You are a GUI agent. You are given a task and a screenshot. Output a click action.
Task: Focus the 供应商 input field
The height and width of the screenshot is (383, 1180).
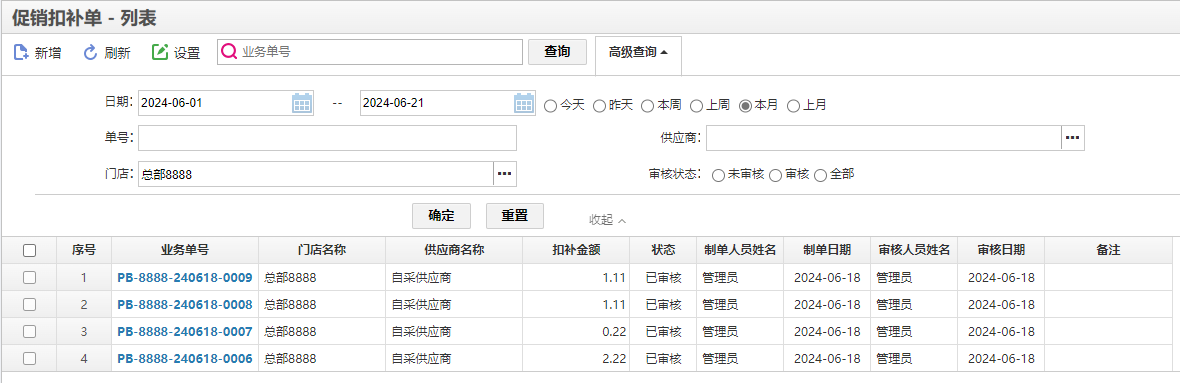(x=883, y=138)
